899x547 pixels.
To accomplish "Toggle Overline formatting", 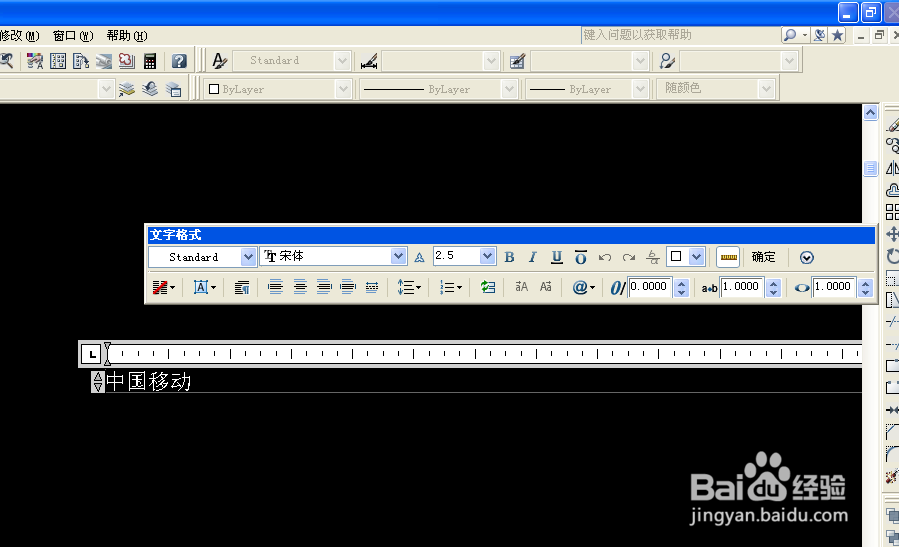I will point(581,257).
